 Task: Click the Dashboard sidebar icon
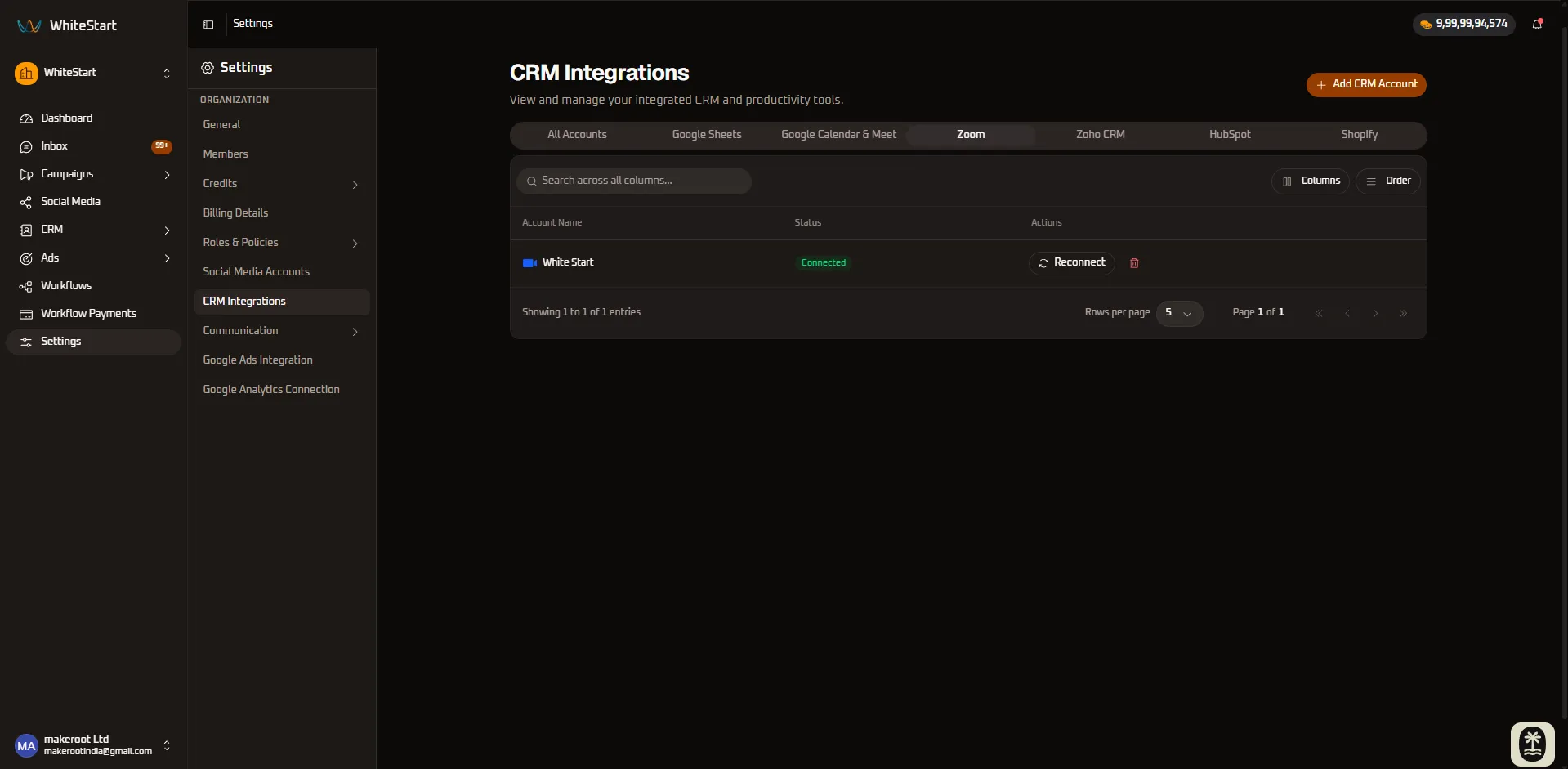[26, 118]
